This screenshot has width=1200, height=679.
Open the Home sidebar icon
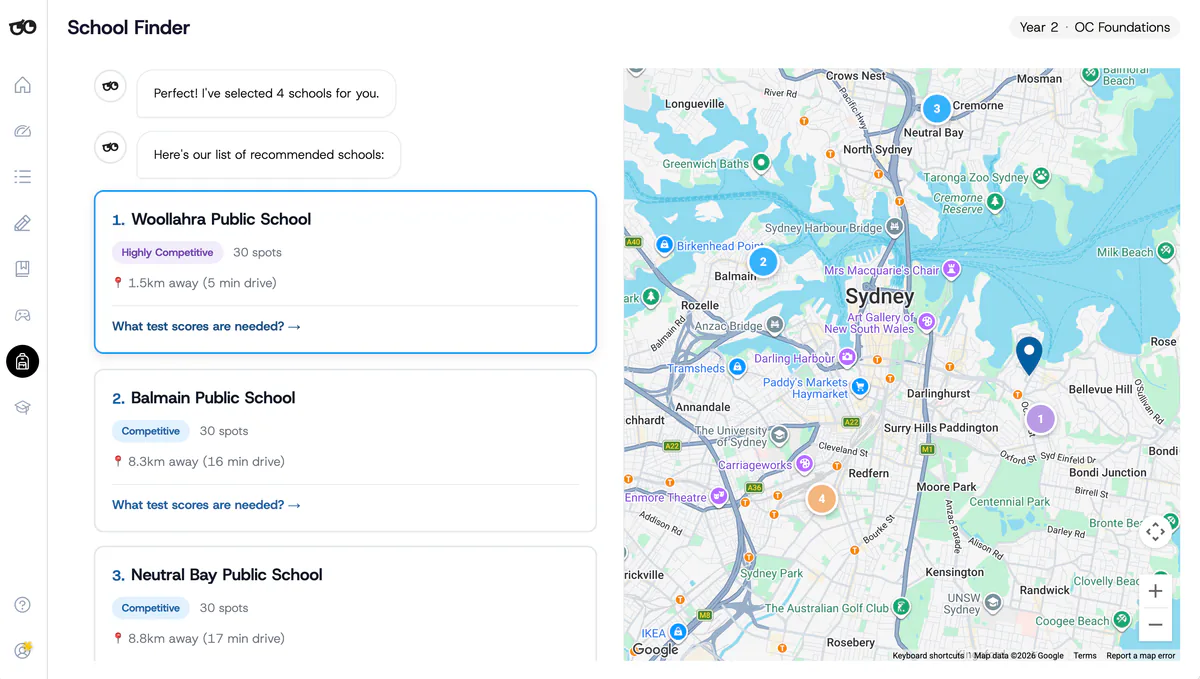pyautogui.click(x=22, y=85)
